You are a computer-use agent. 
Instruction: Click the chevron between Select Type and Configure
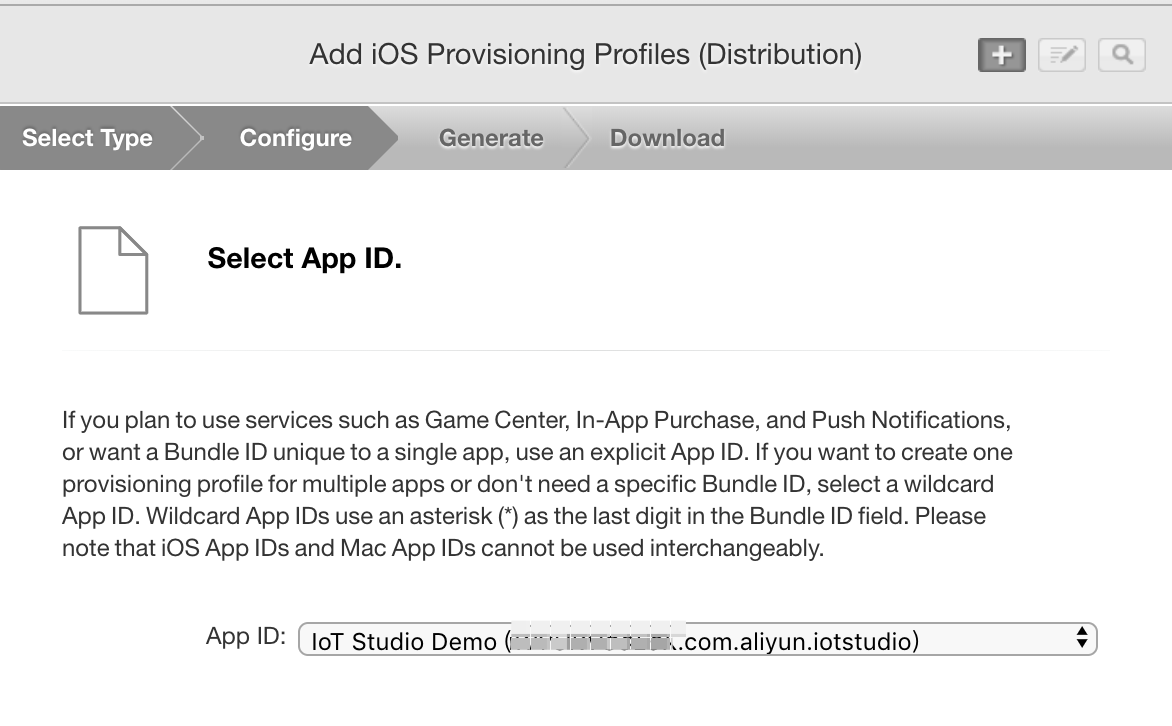tap(188, 138)
